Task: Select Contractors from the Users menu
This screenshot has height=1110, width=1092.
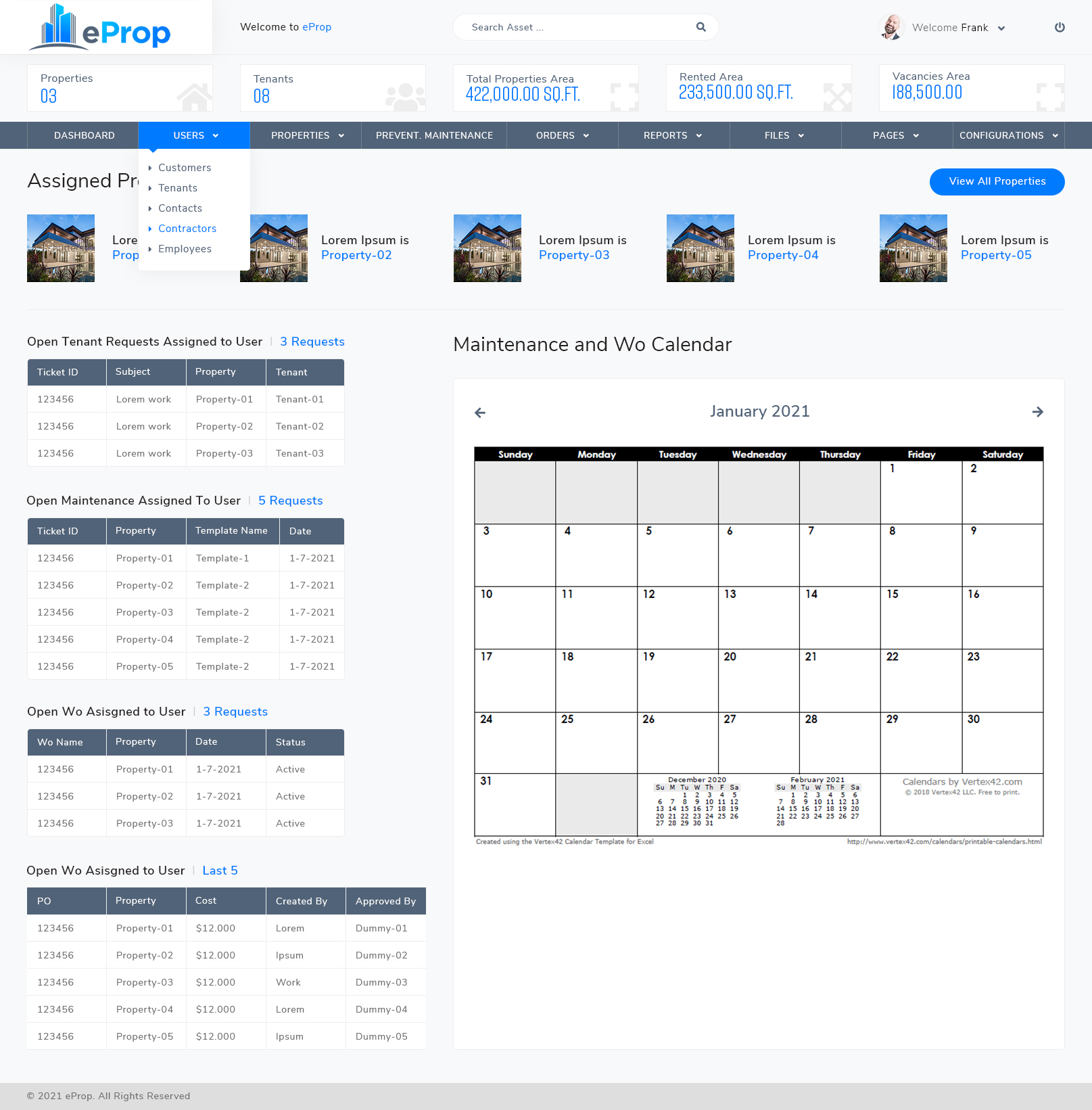Action: [187, 229]
